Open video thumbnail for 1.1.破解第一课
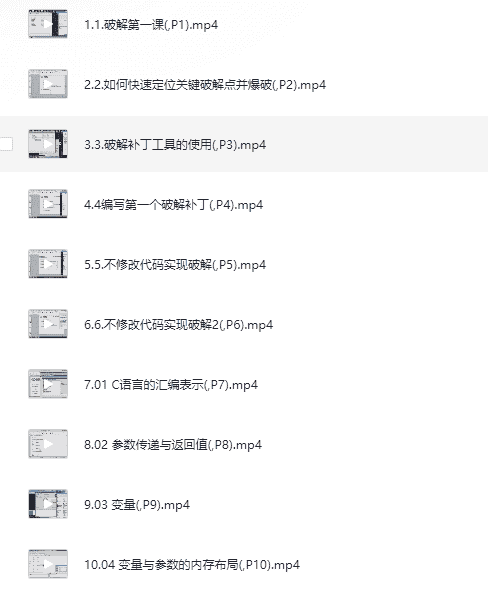 (x=48, y=24)
